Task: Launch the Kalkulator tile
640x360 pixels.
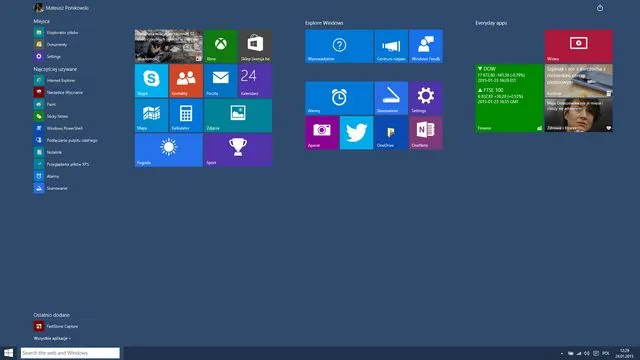Action: click(186, 116)
